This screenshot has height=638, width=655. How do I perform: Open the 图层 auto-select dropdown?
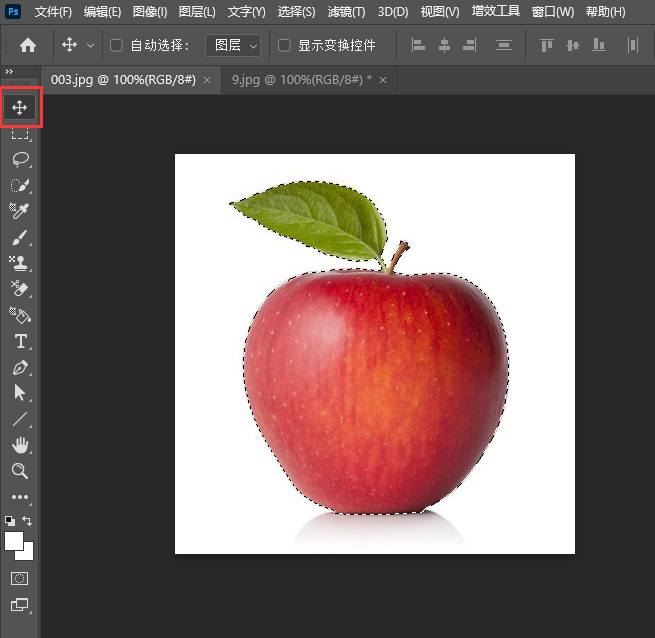(233, 45)
